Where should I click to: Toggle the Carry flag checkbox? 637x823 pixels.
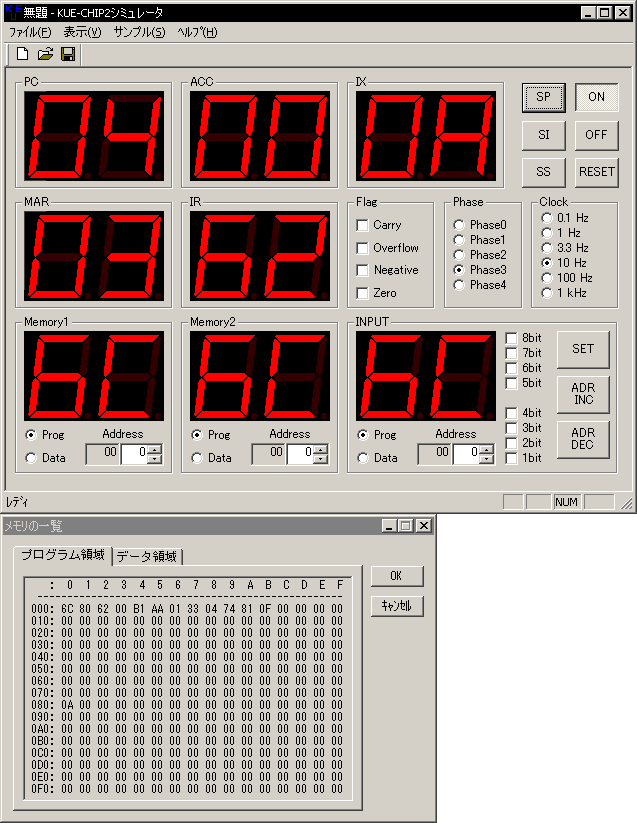(362, 225)
